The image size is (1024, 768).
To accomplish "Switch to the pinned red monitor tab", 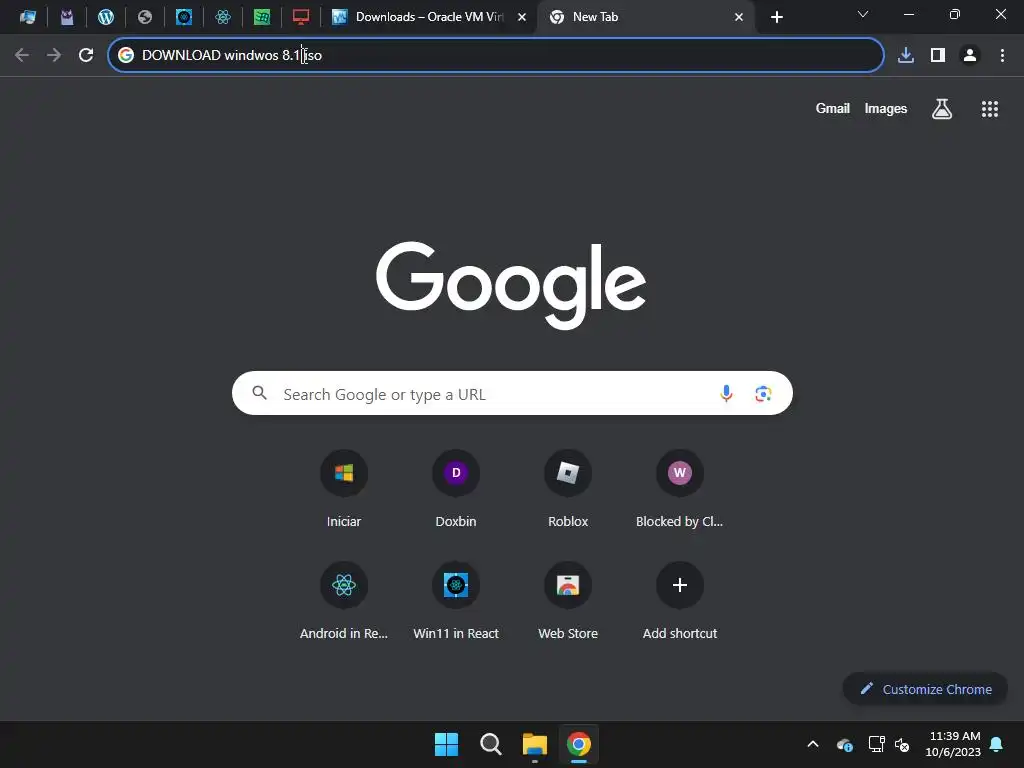I will 301,17.
